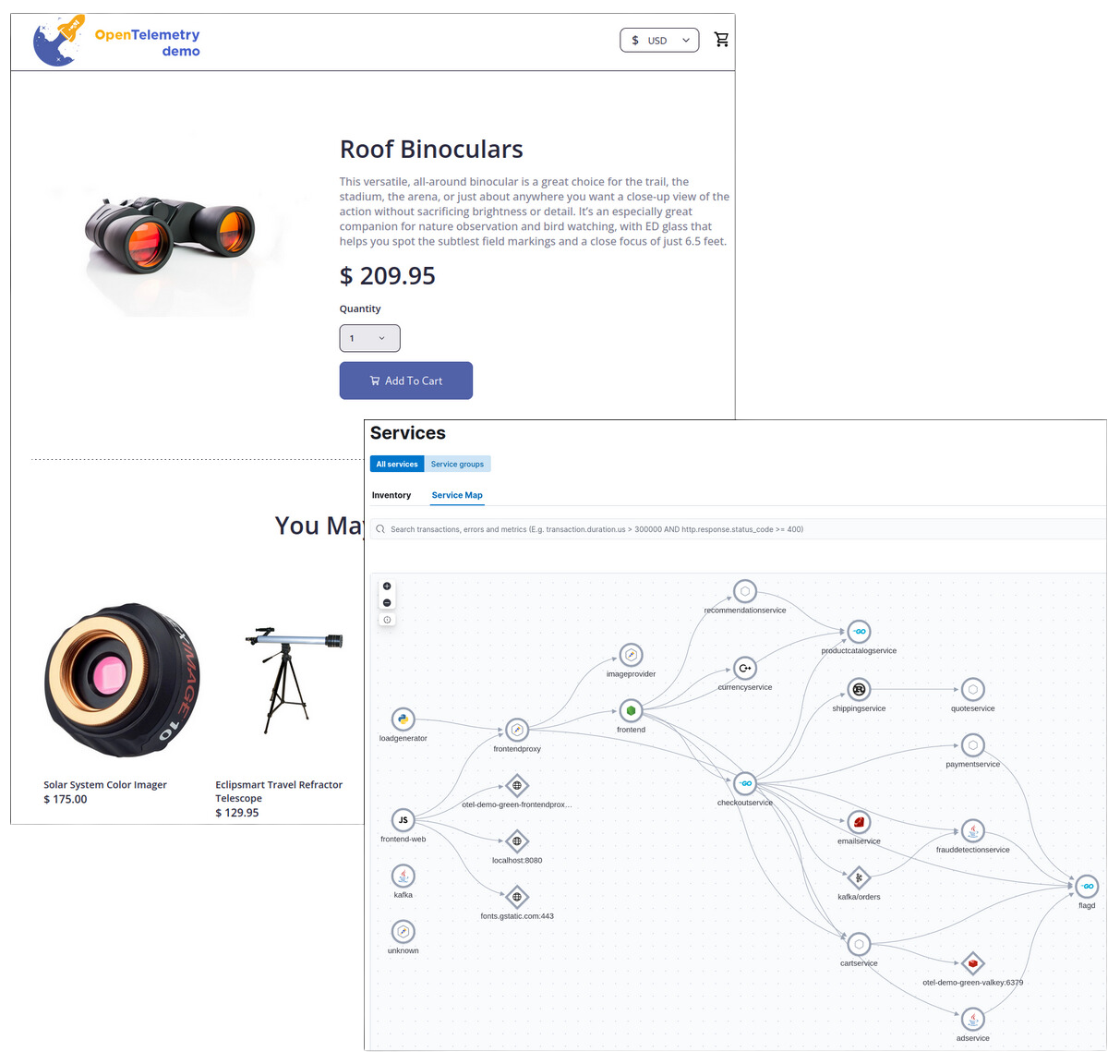1120x1064 pixels.
Task: Select the shippingservice node
Action: point(859,689)
